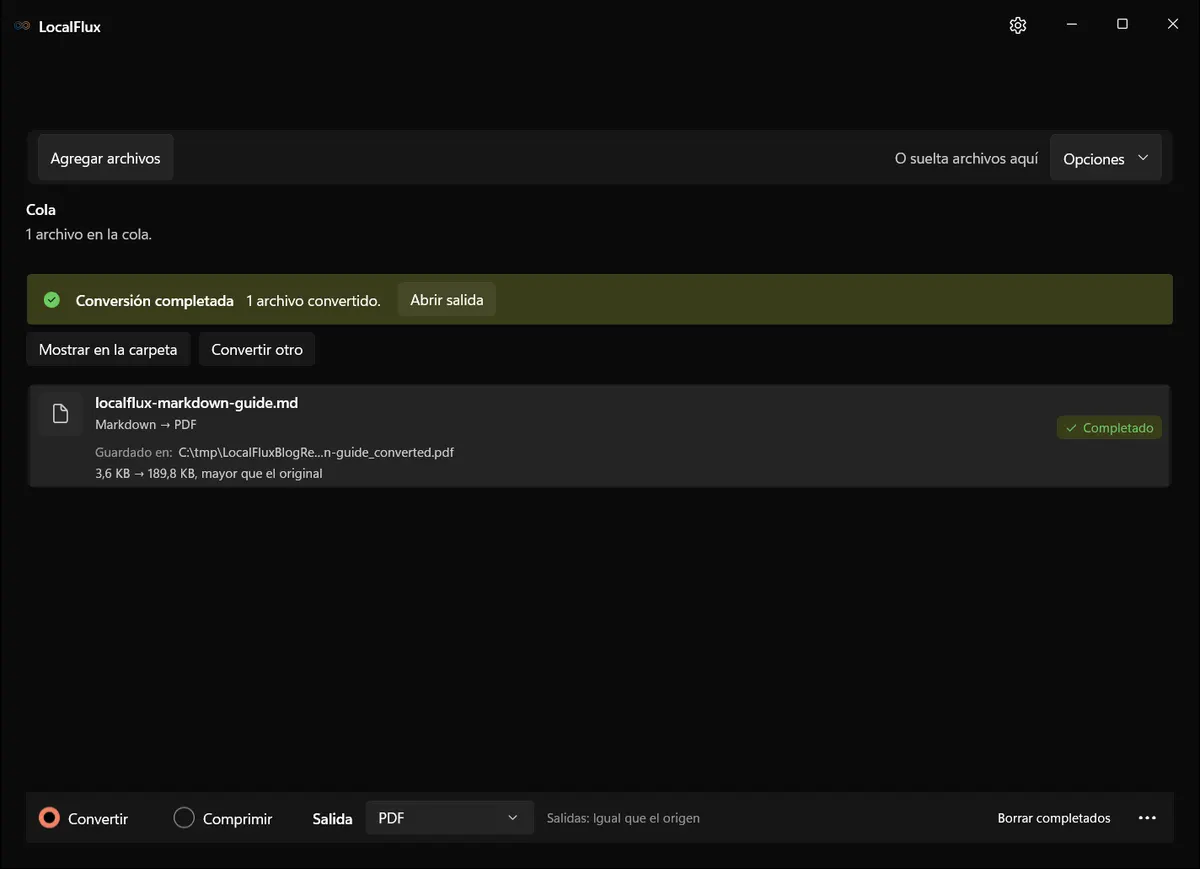This screenshot has width=1200, height=869.
Task: Click '1 archivo en la cola.' text
Action: pos(89,235)
